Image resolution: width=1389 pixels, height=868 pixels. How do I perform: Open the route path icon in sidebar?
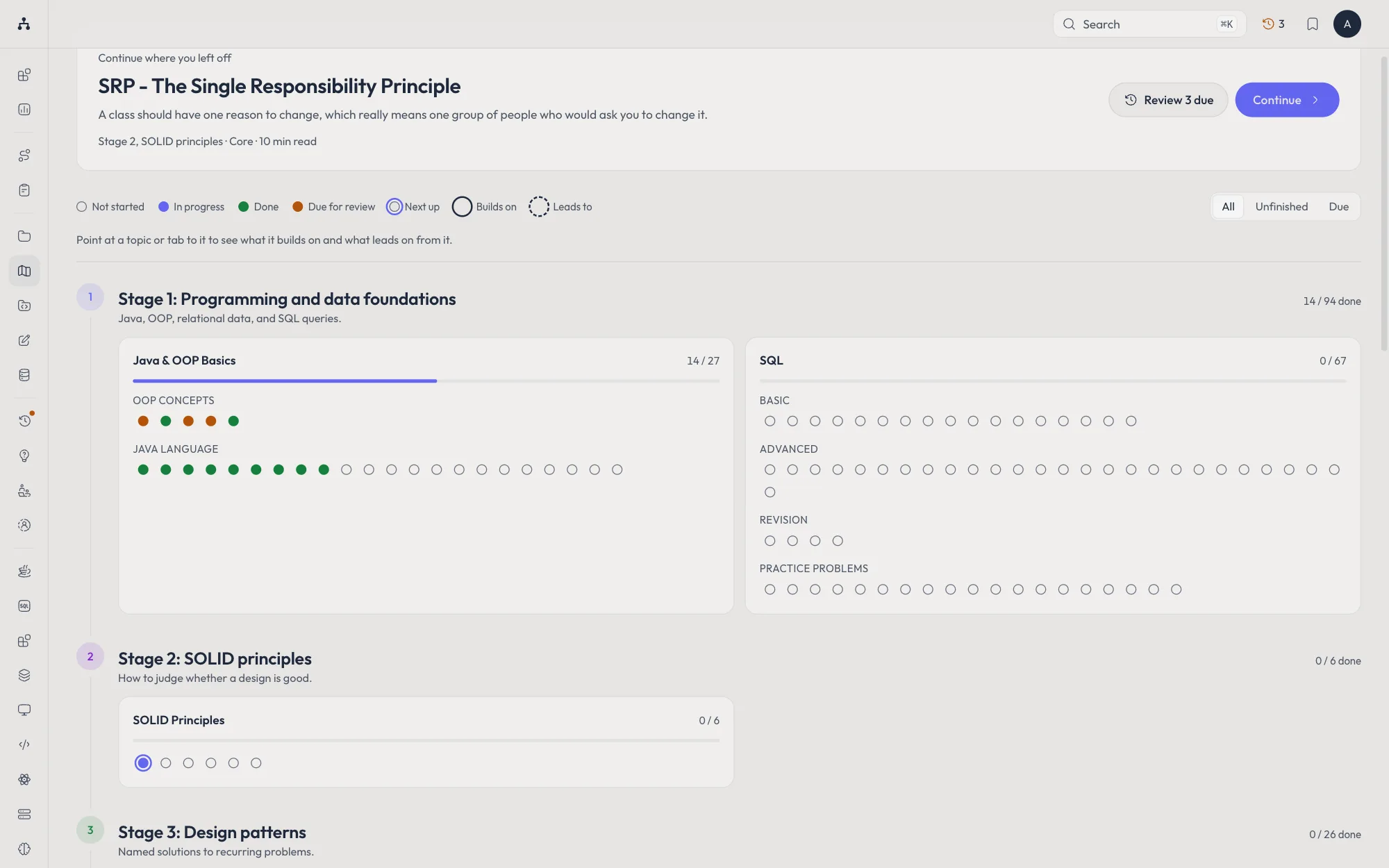24,156
